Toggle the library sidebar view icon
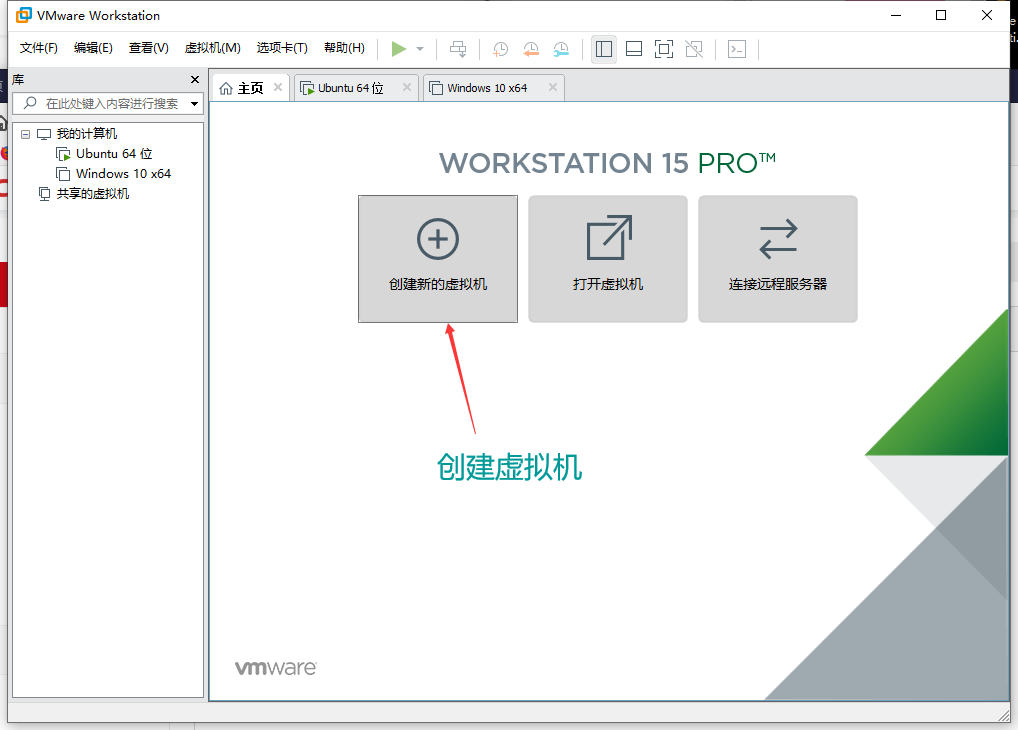This screenshot has width=1018, height=730. pos(604,49)
